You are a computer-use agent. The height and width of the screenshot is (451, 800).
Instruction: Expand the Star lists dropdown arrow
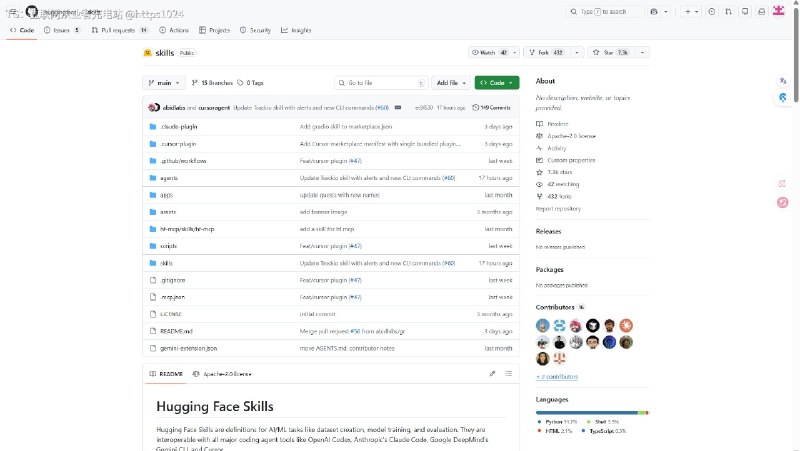(642, 52)
